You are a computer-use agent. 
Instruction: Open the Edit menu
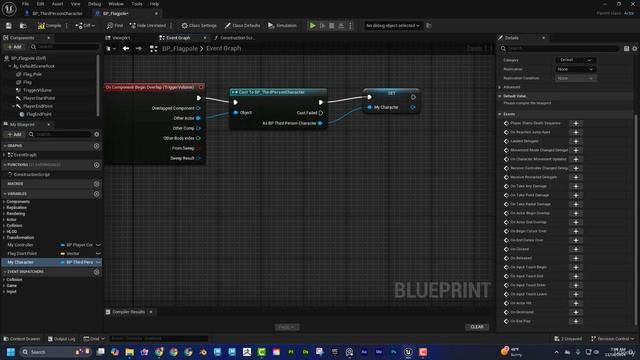(40, 4)
